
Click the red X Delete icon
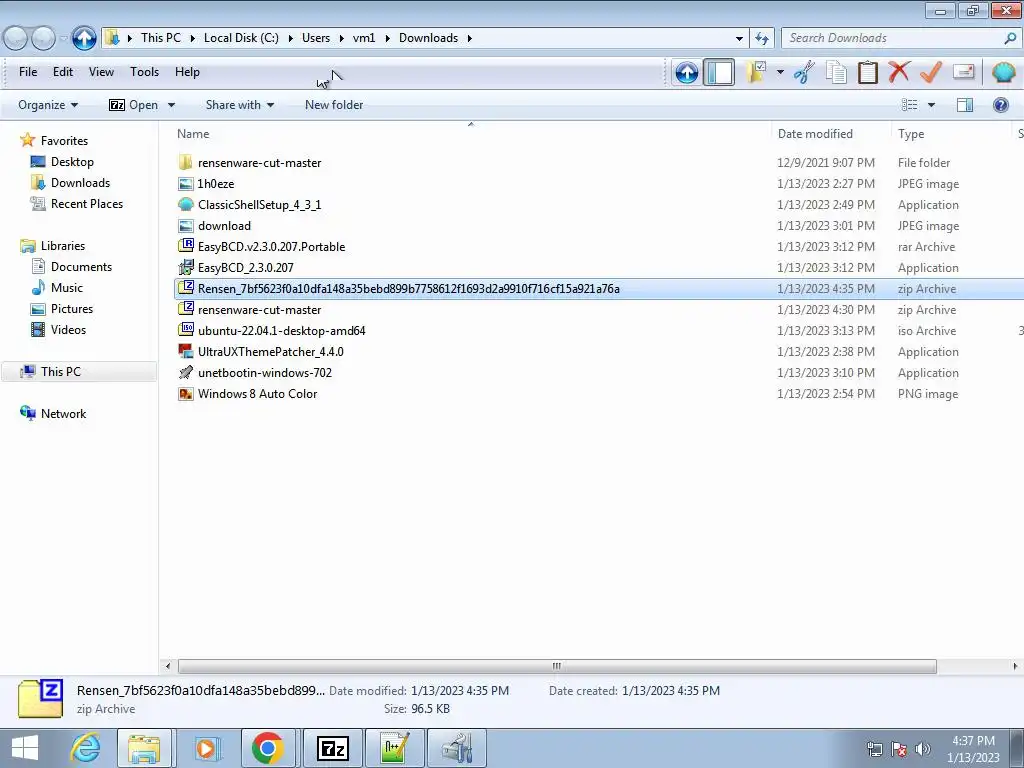click(x=899, y=72)
